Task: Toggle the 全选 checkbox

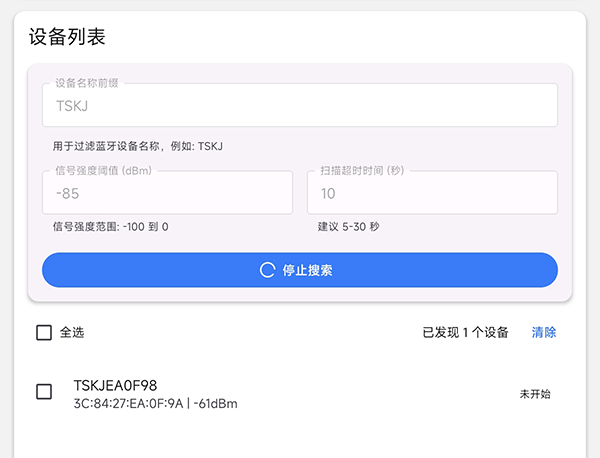Action: pyautogui.click(x=44, y=333)
